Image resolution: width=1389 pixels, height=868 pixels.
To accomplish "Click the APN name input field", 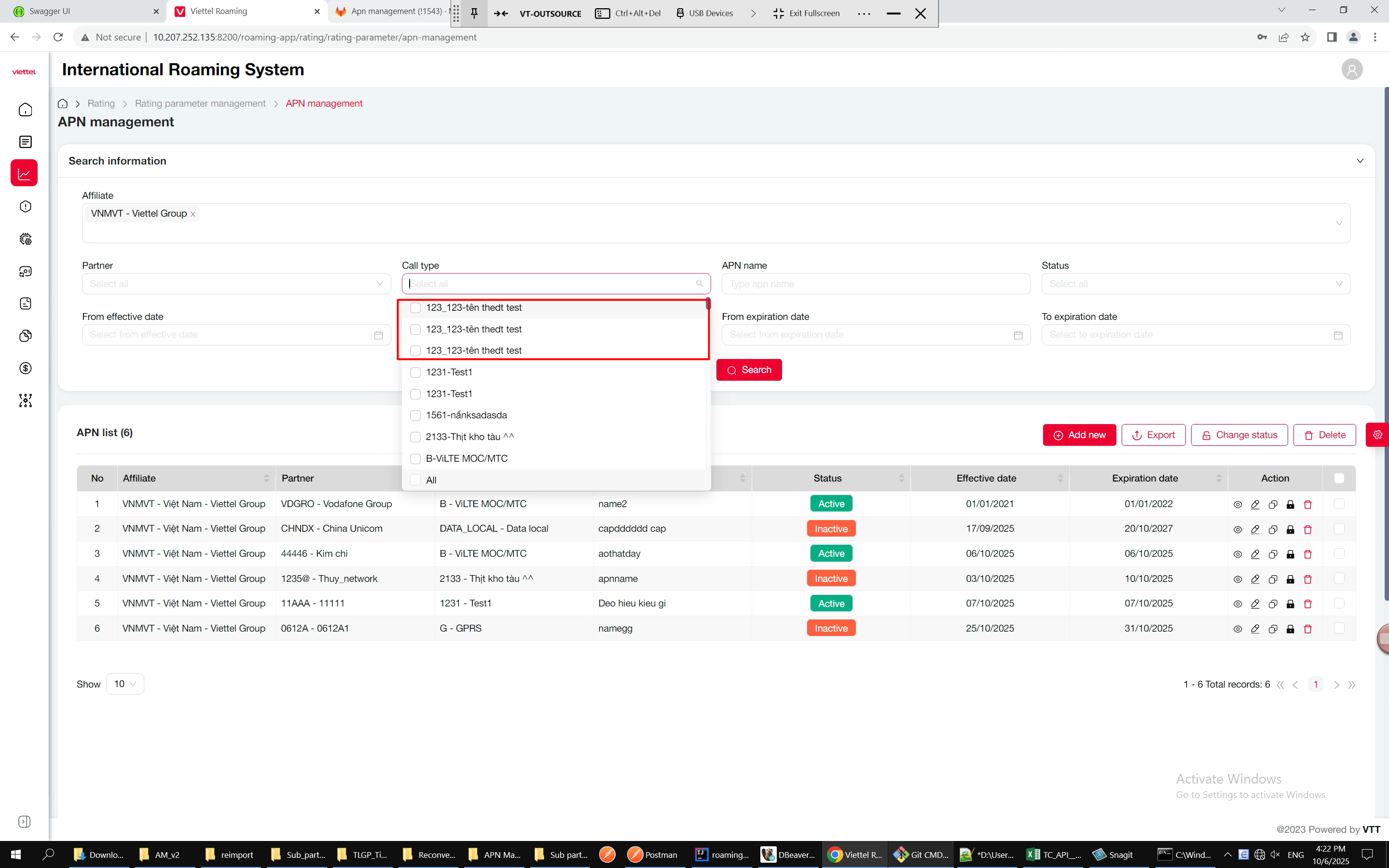I will coord(875,284).
